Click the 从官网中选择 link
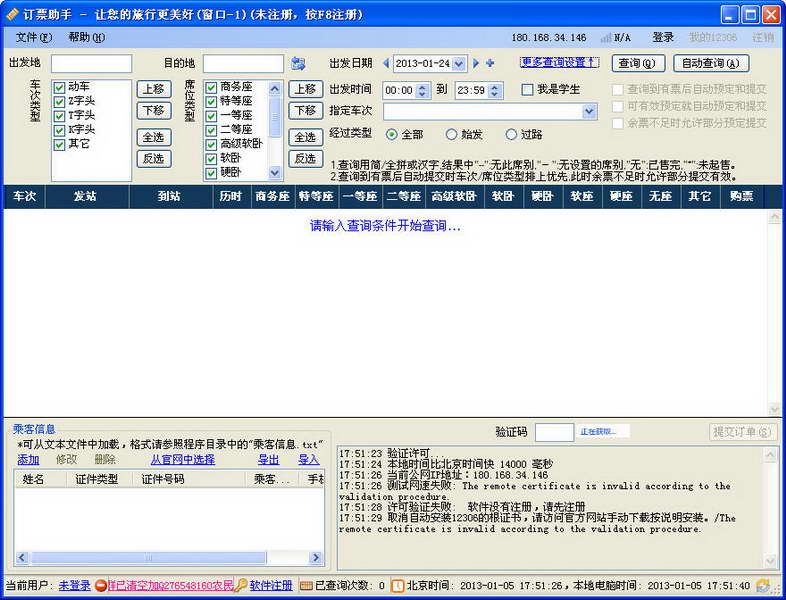 183,460
